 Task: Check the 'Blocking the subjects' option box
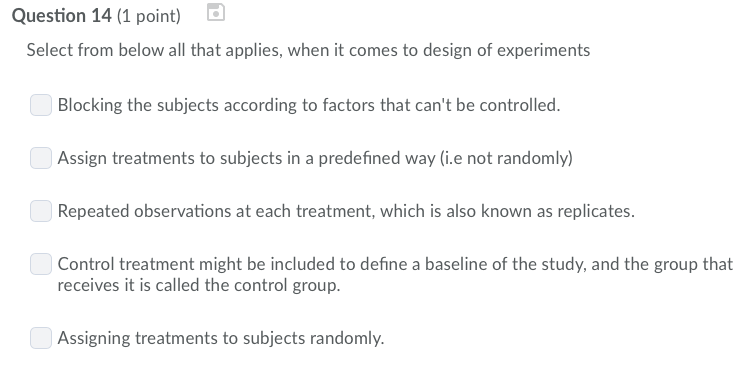(41, 105)
